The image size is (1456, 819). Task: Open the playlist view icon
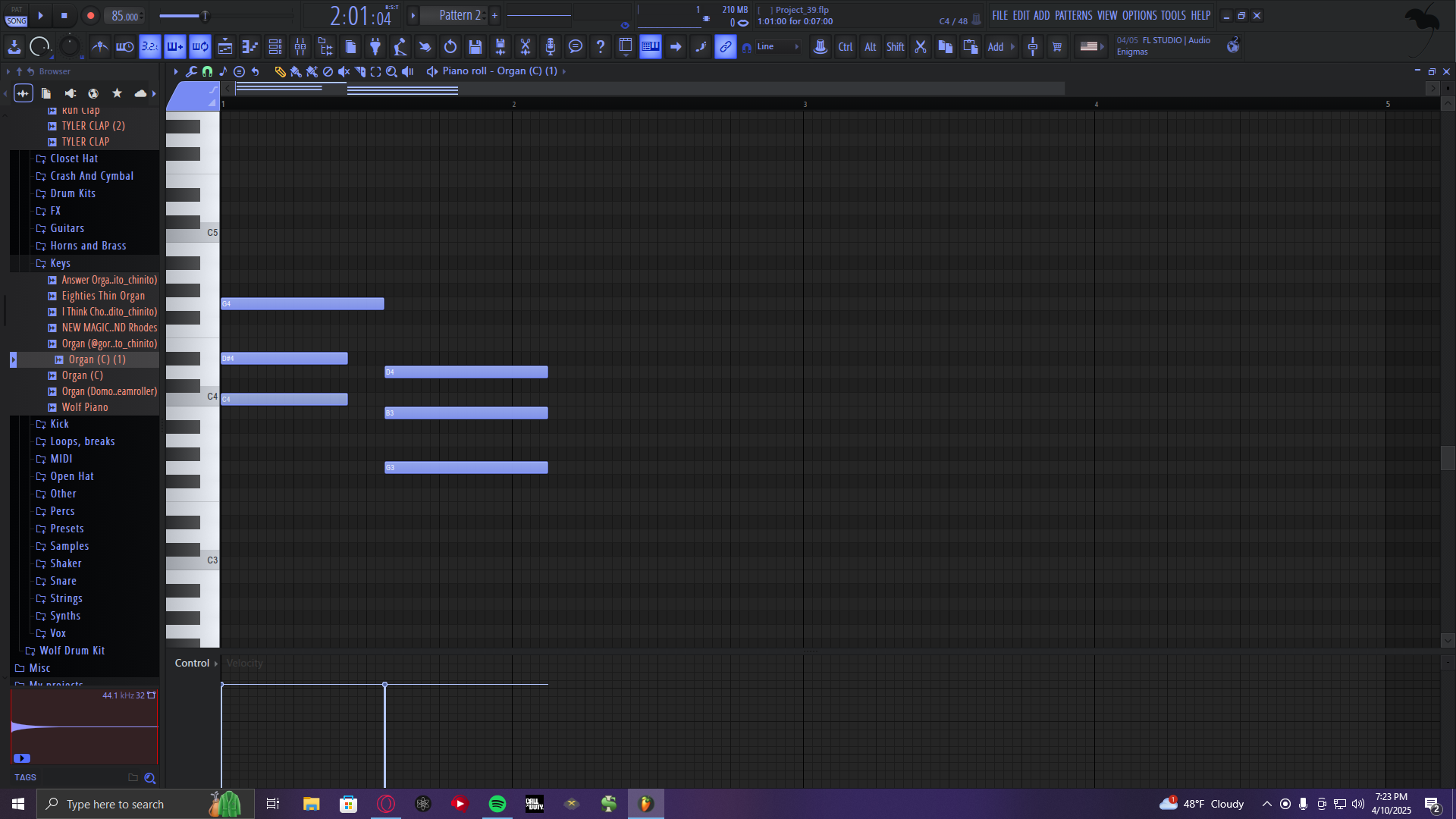[225, 47]
